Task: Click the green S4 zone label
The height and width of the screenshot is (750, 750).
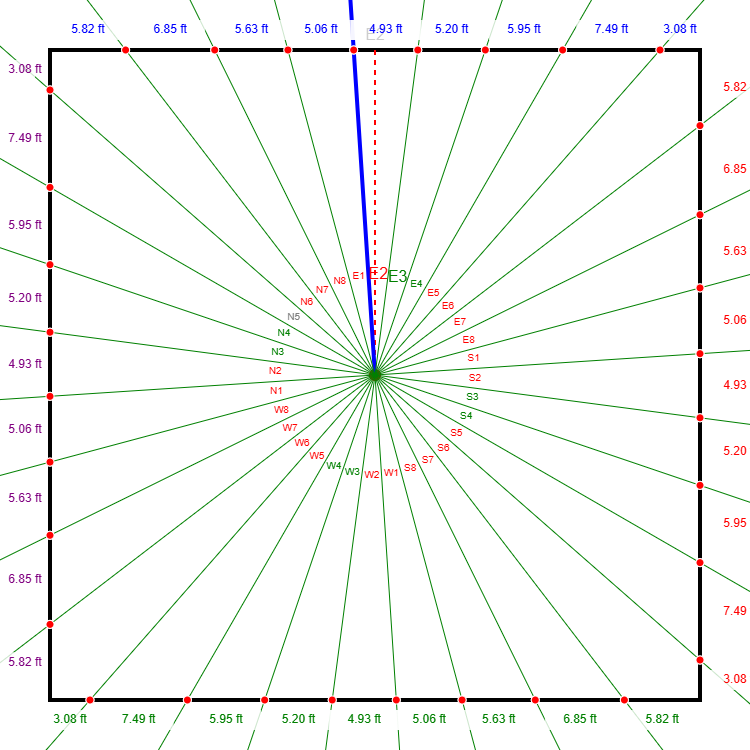Action: click(x=466, y=416)
